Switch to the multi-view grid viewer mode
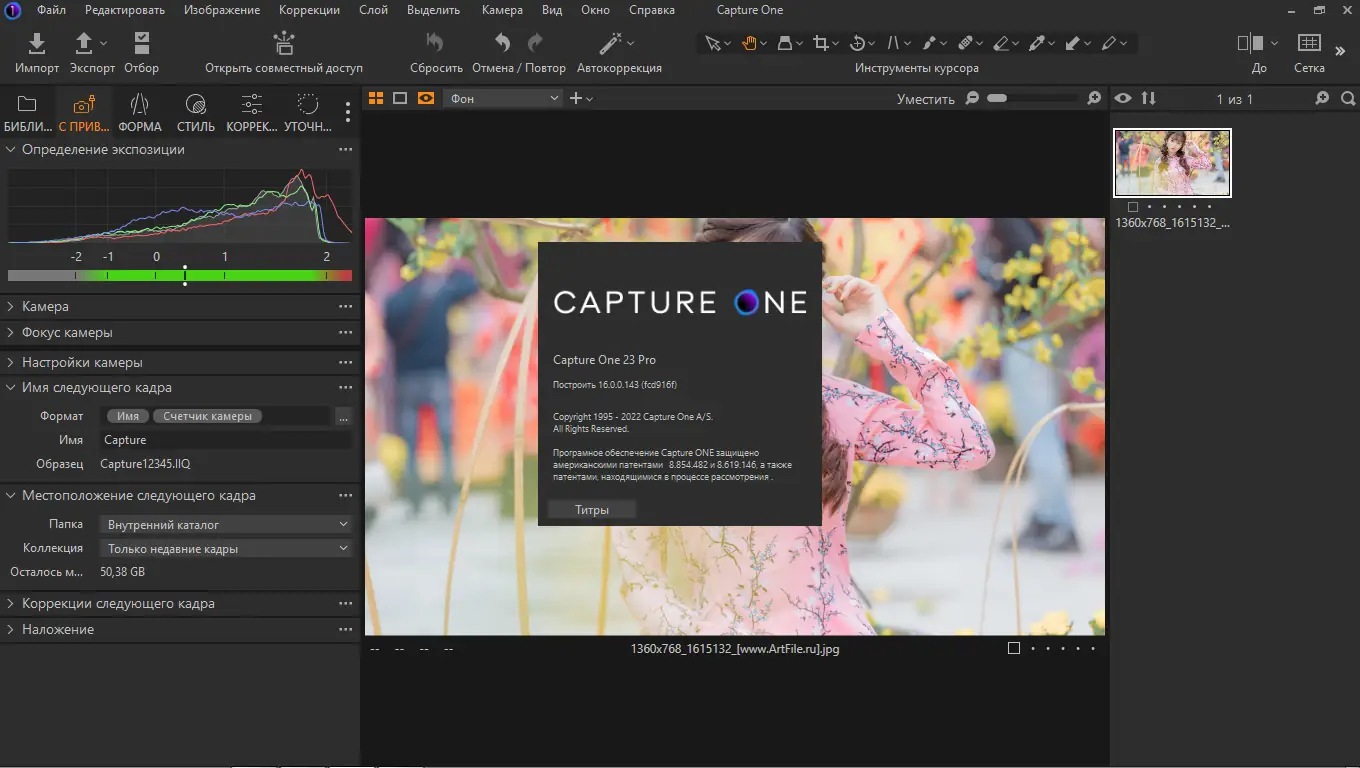 coord(376,98)
